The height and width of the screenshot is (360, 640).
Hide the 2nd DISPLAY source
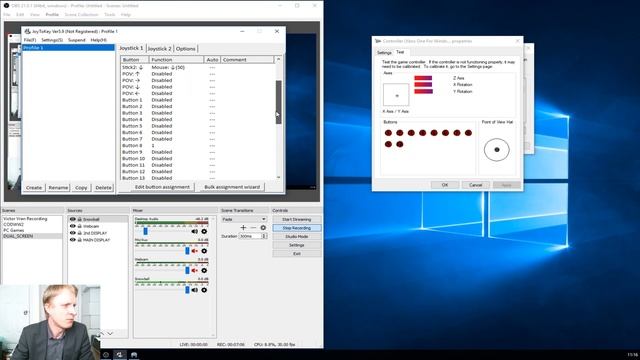(73, 233)
